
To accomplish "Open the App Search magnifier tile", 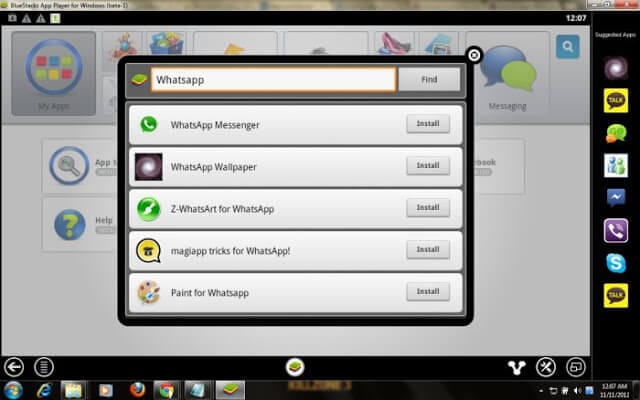I will click(69, 165).
